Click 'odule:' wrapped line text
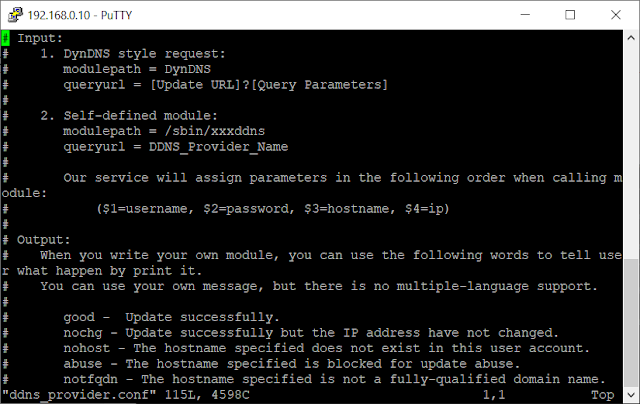Image resolution: width=640 pixels, height=404 pixels. click(24, 193)
